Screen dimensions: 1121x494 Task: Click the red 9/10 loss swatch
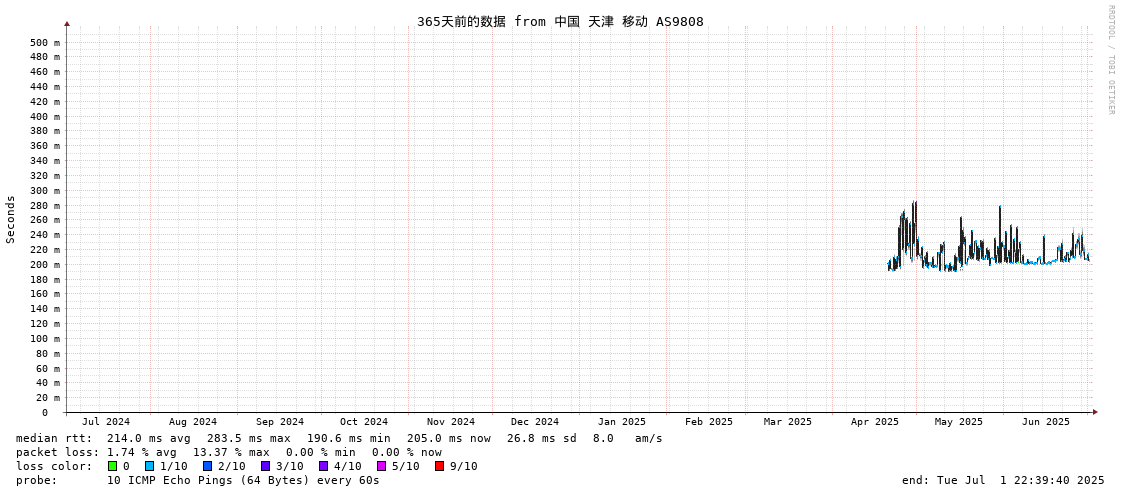(440, 466)
